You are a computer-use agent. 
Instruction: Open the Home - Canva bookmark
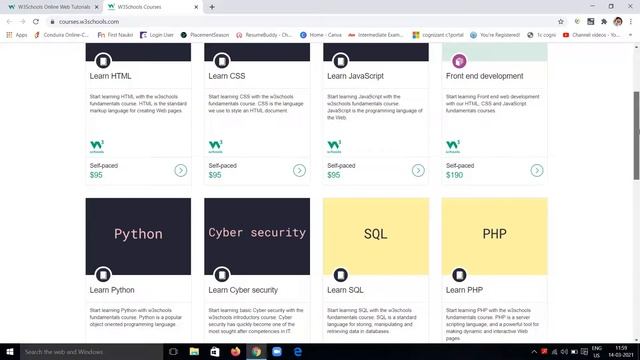(x=321, y=35)
